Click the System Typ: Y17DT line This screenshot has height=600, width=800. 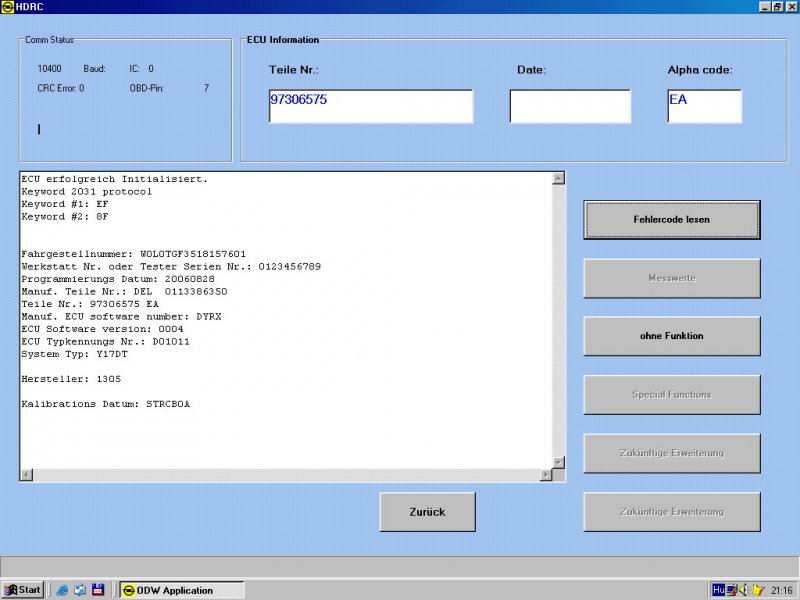pos(74,354)
